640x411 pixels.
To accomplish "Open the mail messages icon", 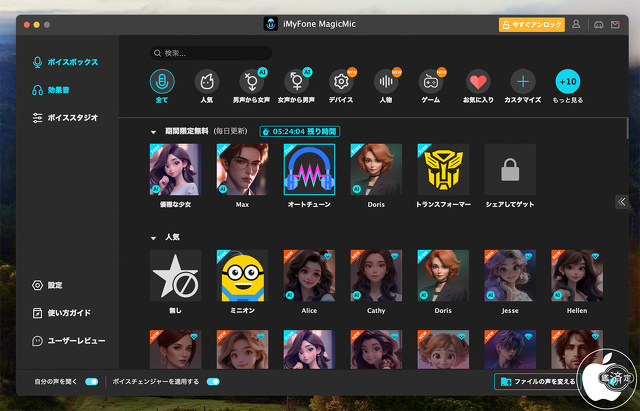I will point(616,24).
